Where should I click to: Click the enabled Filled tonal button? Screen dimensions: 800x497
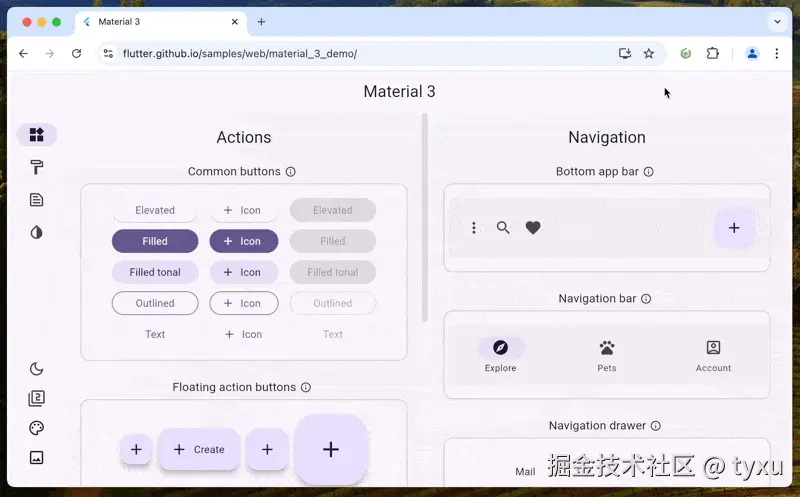click(155, 272)
